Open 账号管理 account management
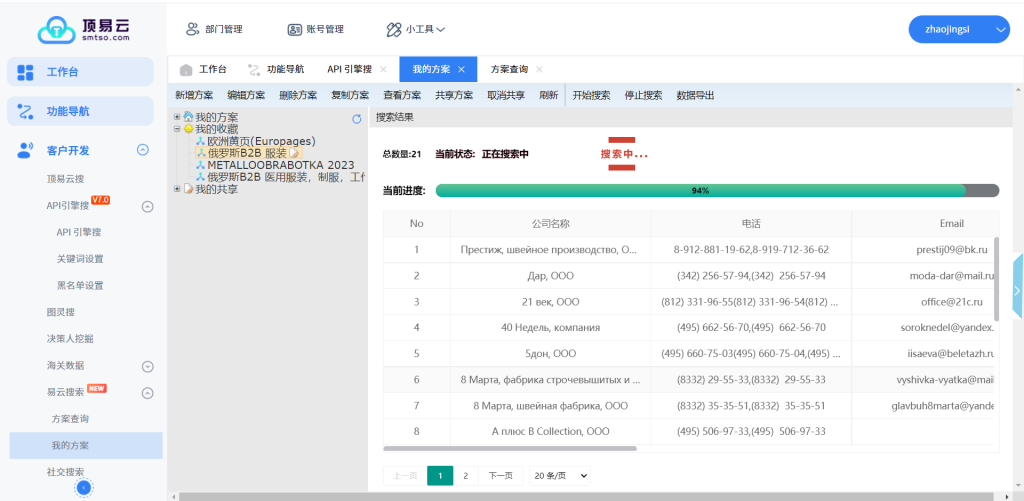The image size is (1024, 501). click(315, 29)
